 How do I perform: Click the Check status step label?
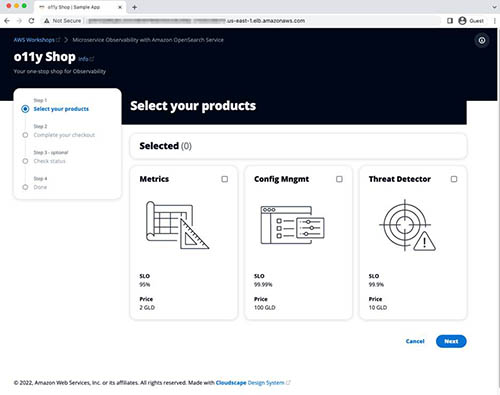pos(49,161)
